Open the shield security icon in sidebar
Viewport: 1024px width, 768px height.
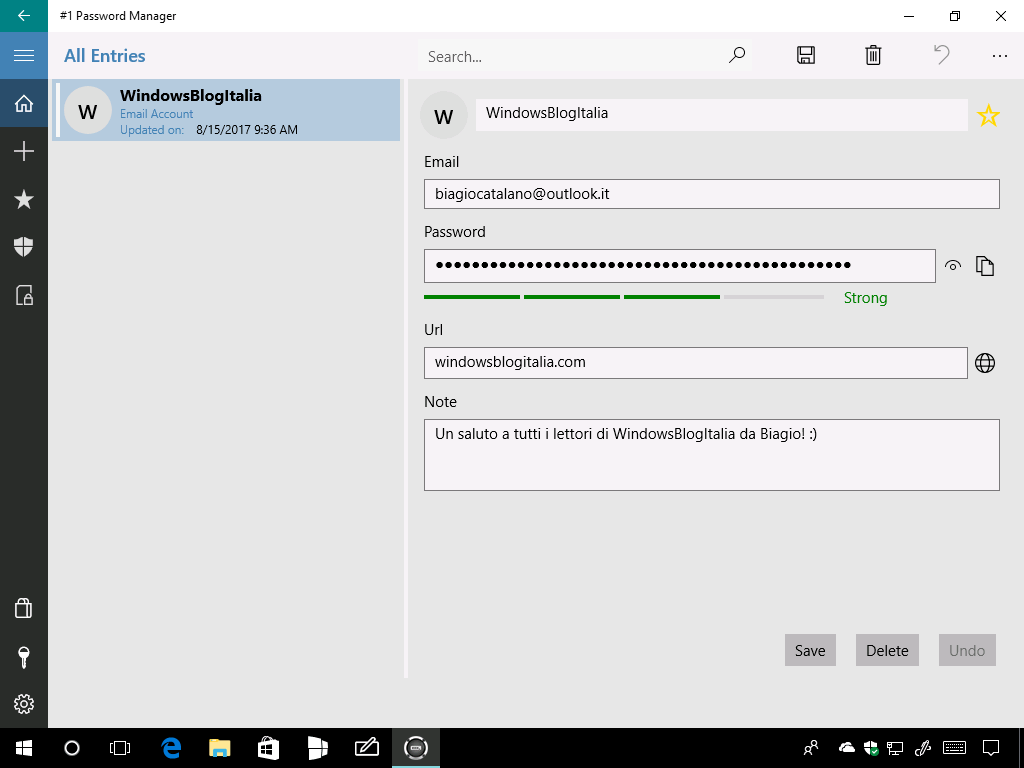click(24, 247)
